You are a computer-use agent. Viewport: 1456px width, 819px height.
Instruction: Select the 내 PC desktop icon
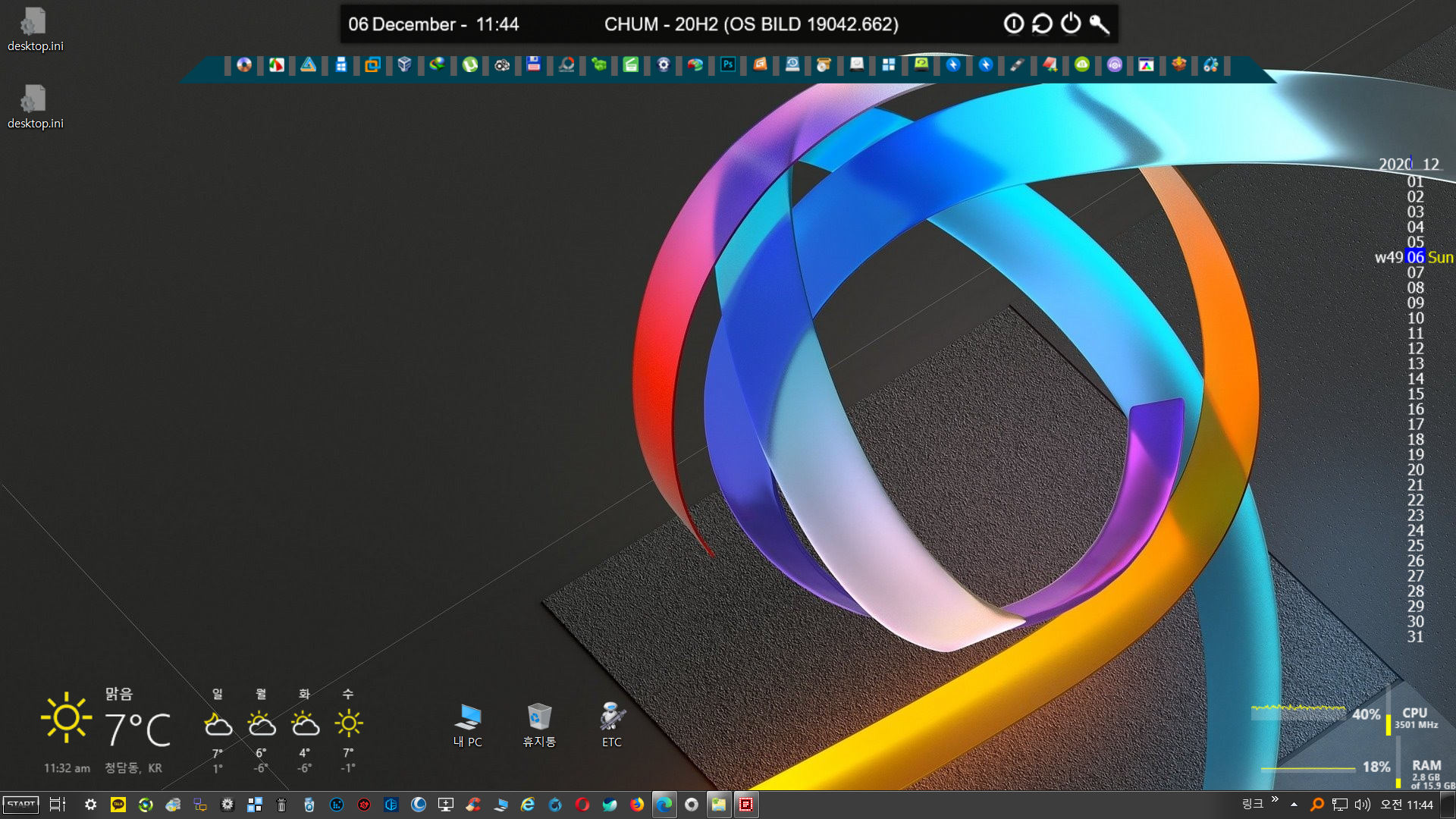(468, 726)
